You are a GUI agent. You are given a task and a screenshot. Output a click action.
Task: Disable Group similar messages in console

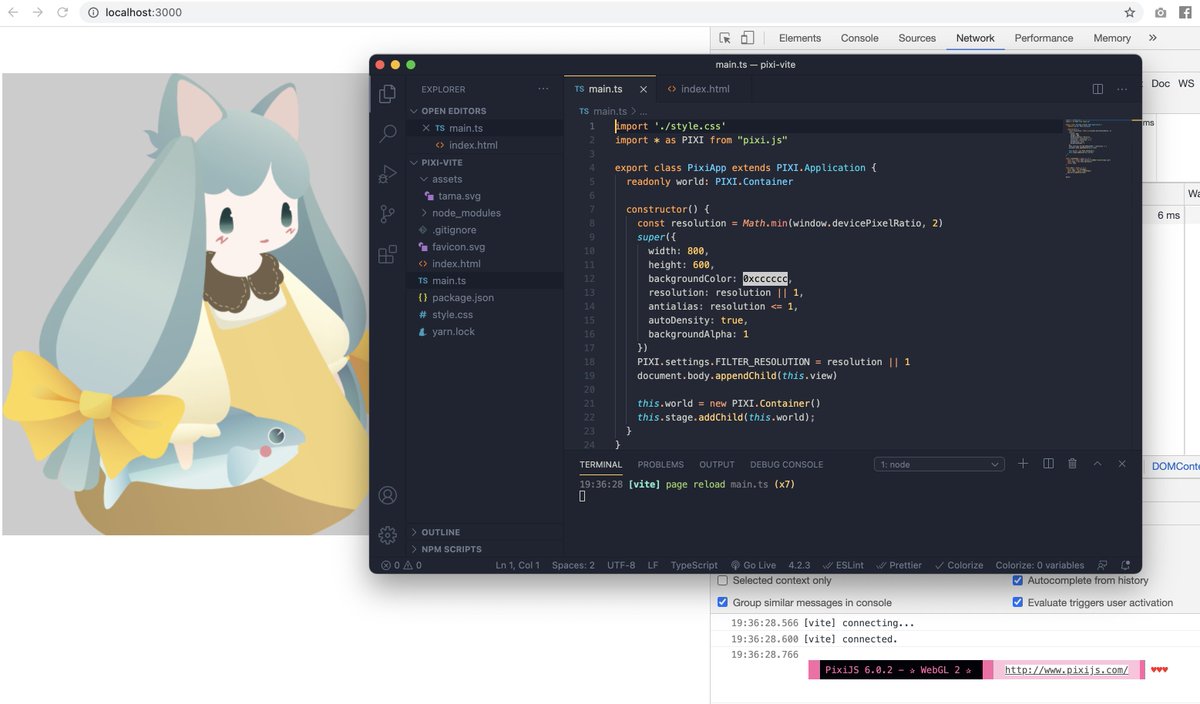pyautogui.click(x=722, y=602)
